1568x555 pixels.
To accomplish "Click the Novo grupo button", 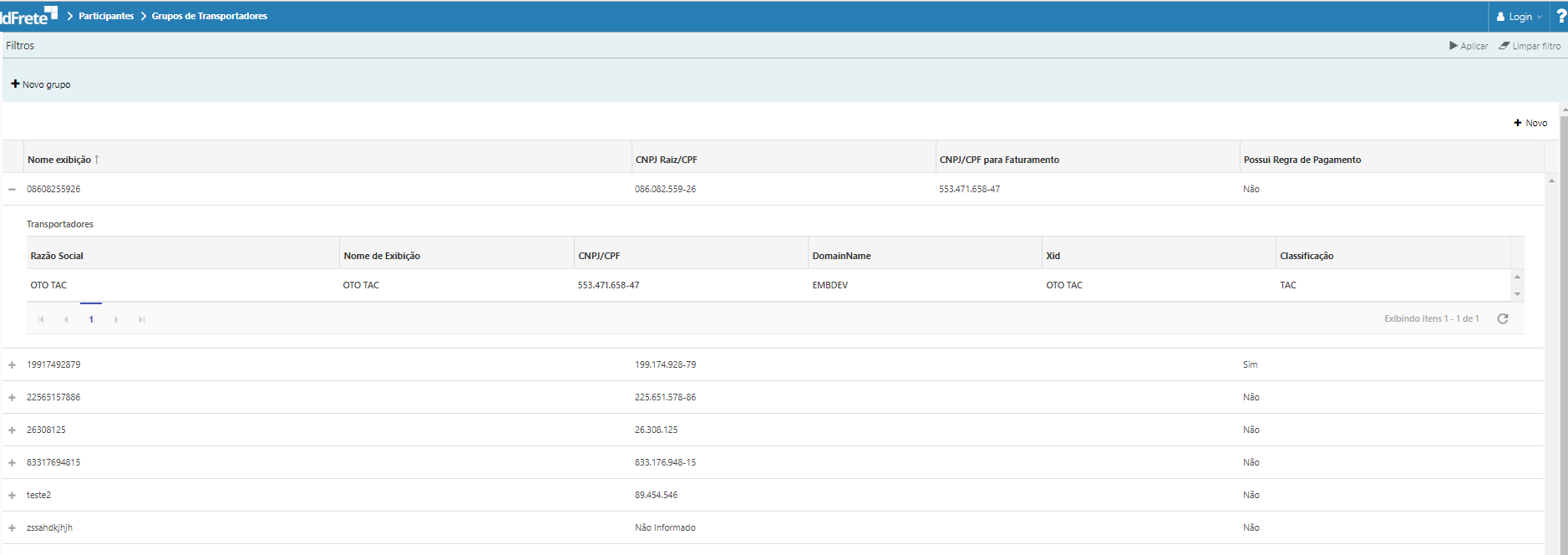I will [41, 84].
